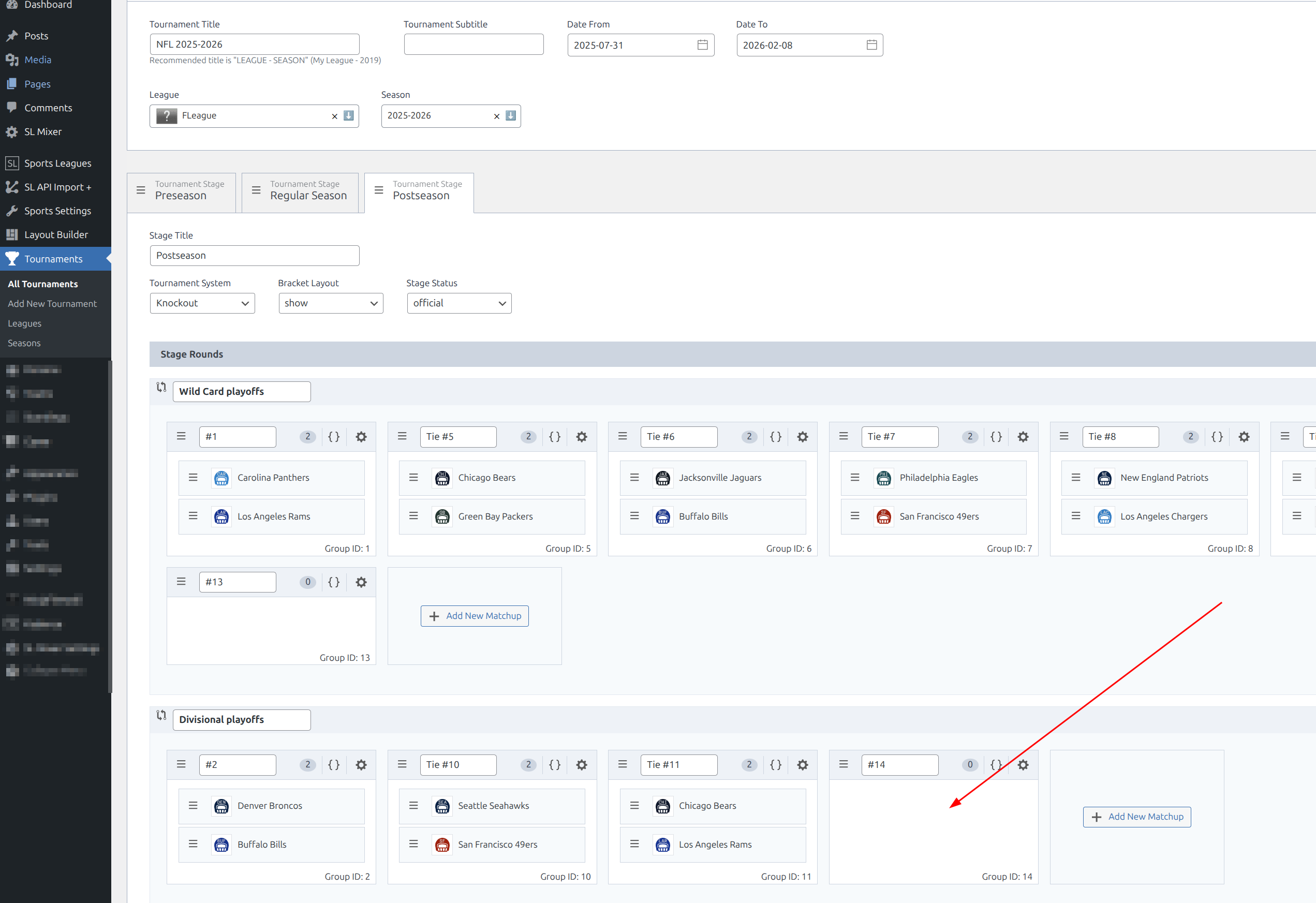Click the Tournament Subtitle input field
1316x903 pixels.
coord(474,44)
